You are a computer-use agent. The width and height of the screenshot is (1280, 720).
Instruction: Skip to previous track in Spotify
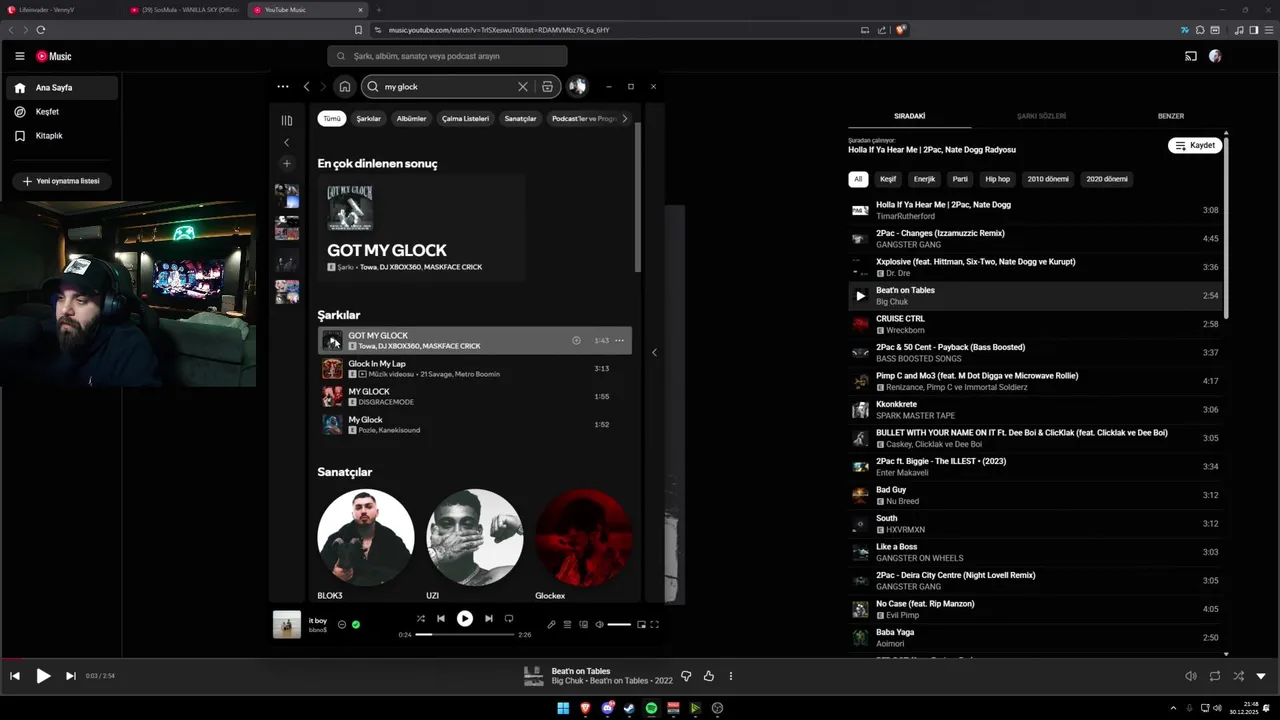441,619
